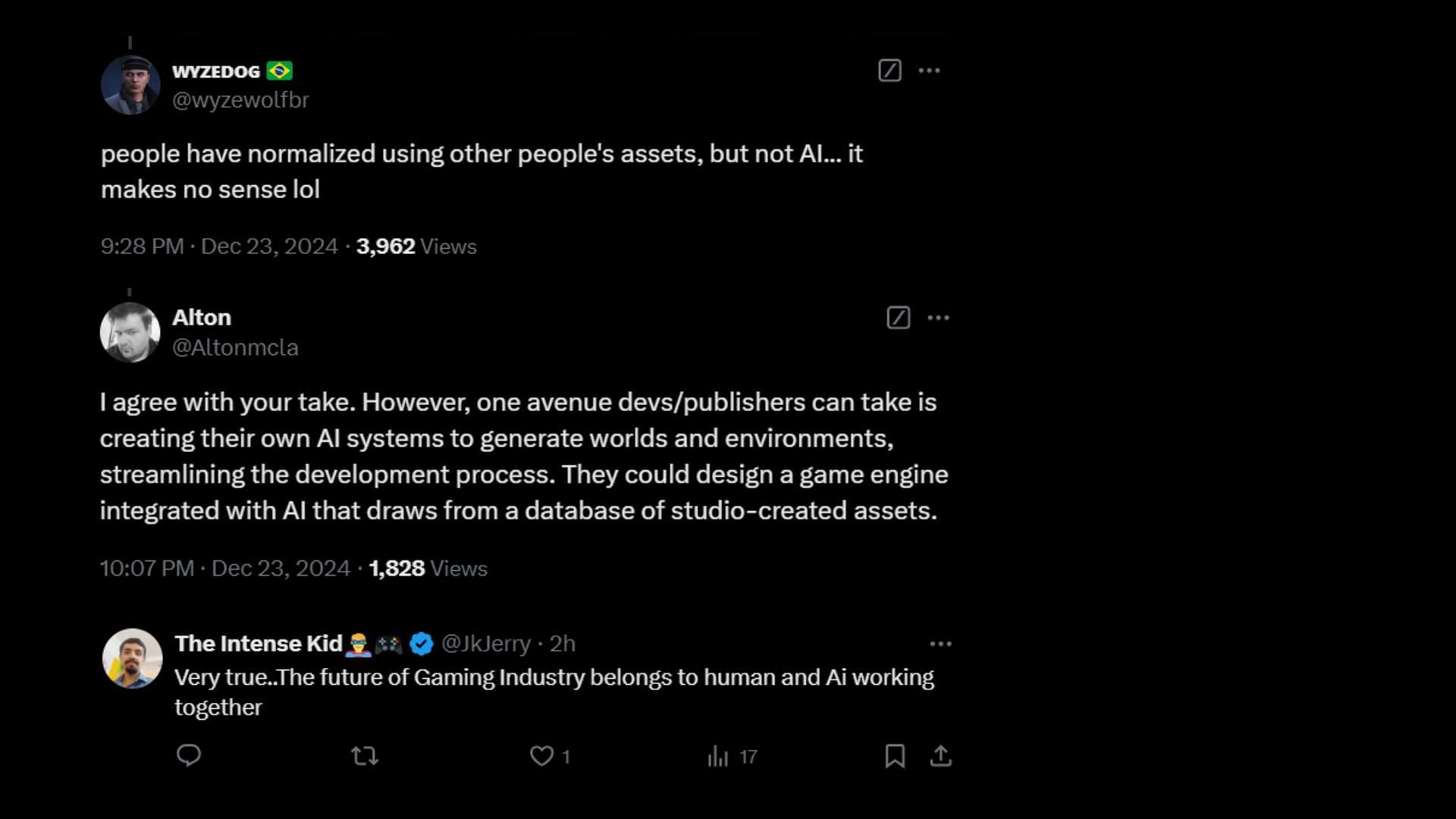The width and height of the screenshot is (1456, 819).
Task: Click the edit/compose icon on WYZEDOG's tweet
Action: pos(889,70)
